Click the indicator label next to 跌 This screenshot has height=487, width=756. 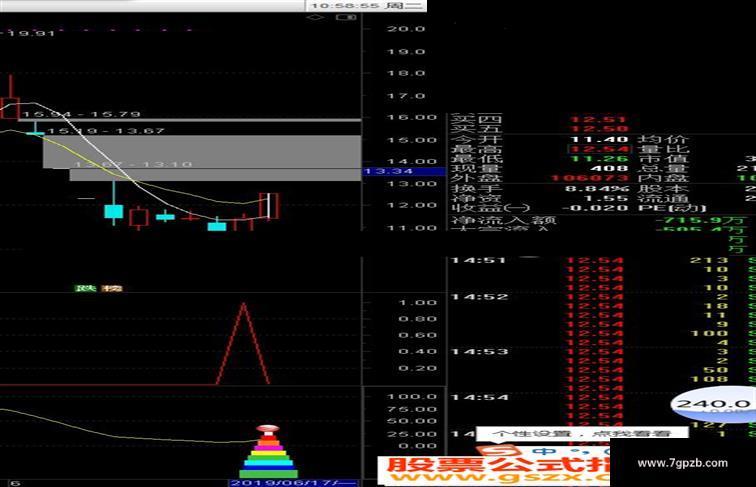(111, 288)
